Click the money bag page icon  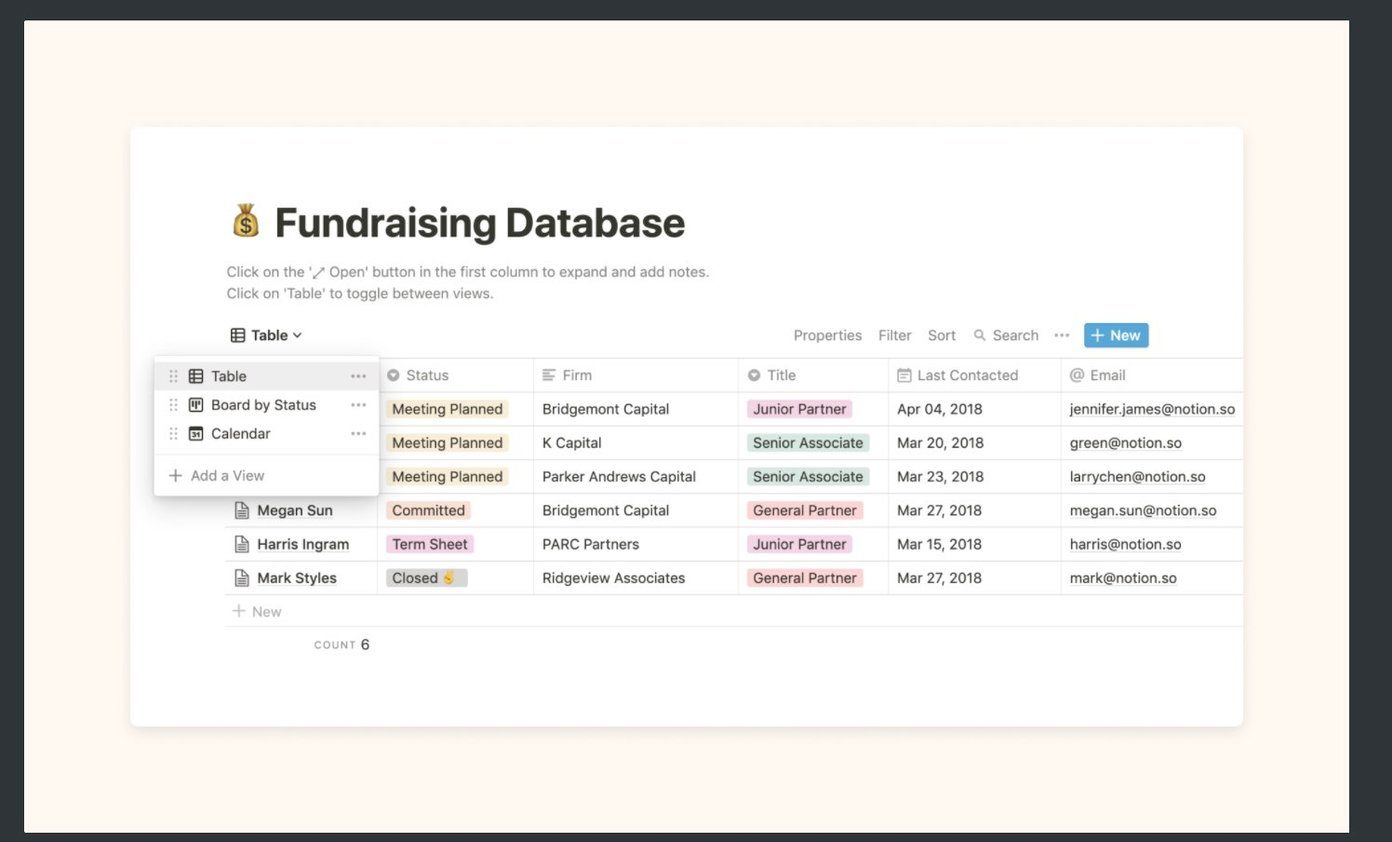point(246,221)
